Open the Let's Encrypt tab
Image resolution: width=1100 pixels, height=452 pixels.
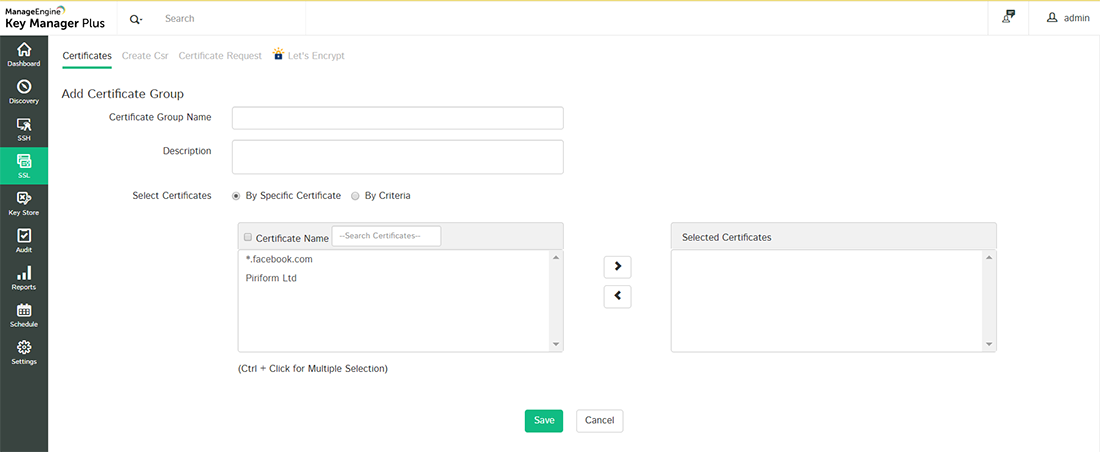tap(315, 56)
